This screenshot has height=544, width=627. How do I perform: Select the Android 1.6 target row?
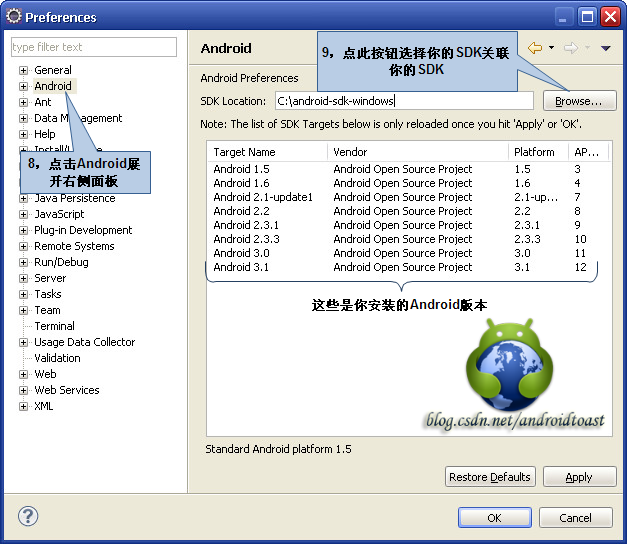pyautogui.click(x=408, y=183)
